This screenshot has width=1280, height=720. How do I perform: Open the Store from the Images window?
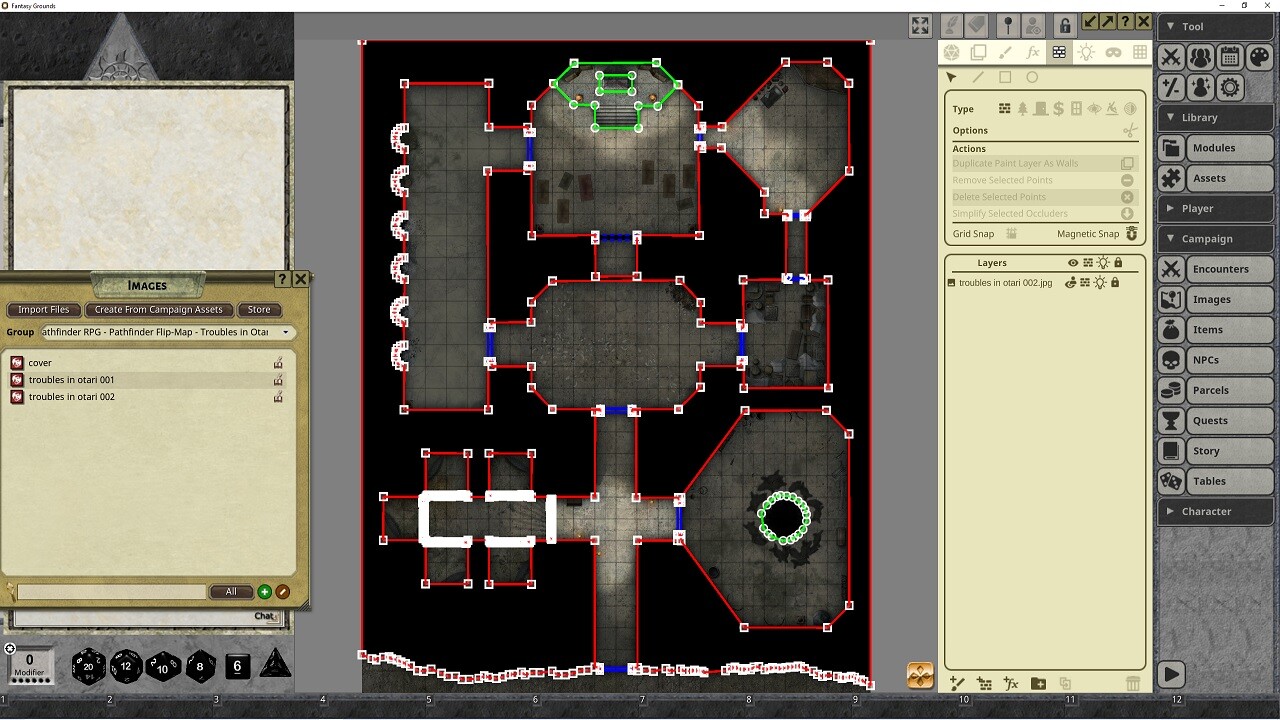258,309
